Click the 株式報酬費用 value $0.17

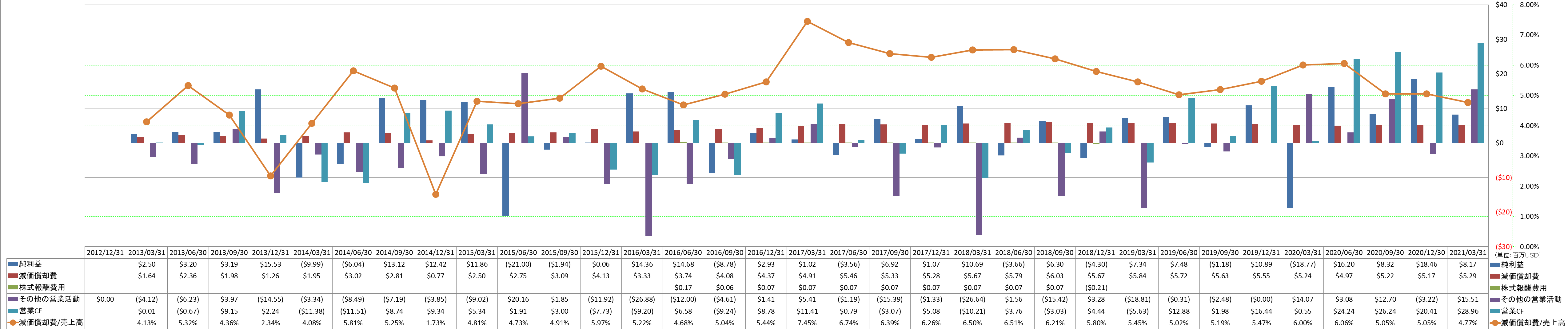683,288
